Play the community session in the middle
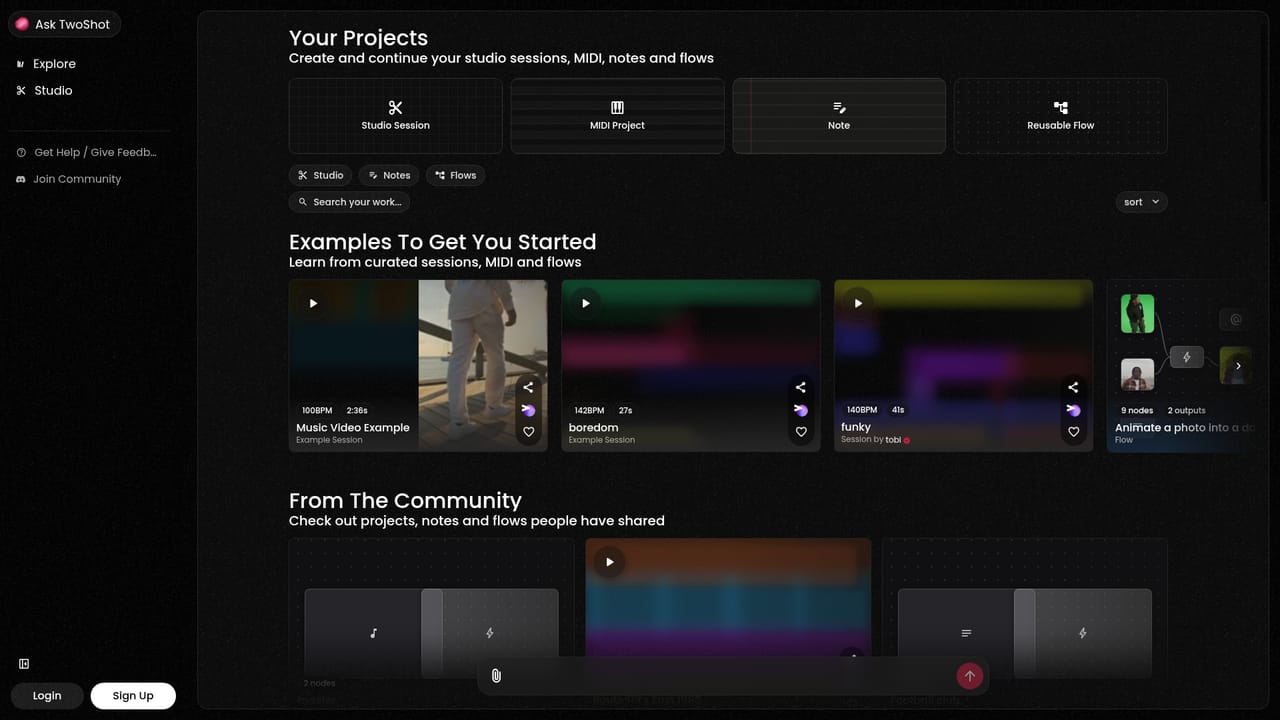Viewport: 1280px width, 720px height. point(609,562)
